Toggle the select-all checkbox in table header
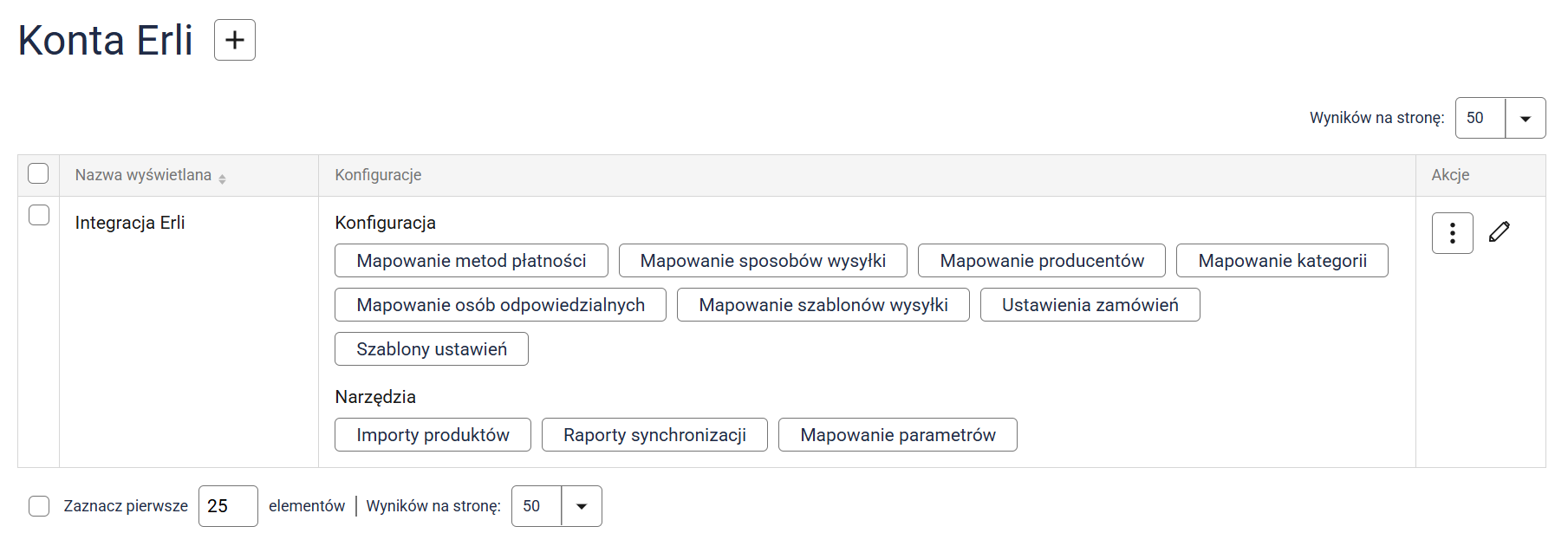The height and width of the screenshot is (546, 1568). 38,173
